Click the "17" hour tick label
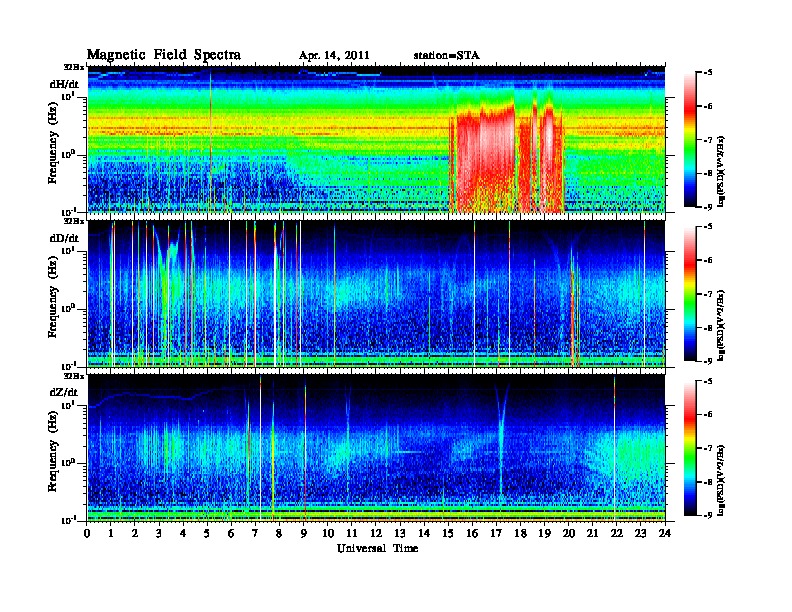 point(497,534)
